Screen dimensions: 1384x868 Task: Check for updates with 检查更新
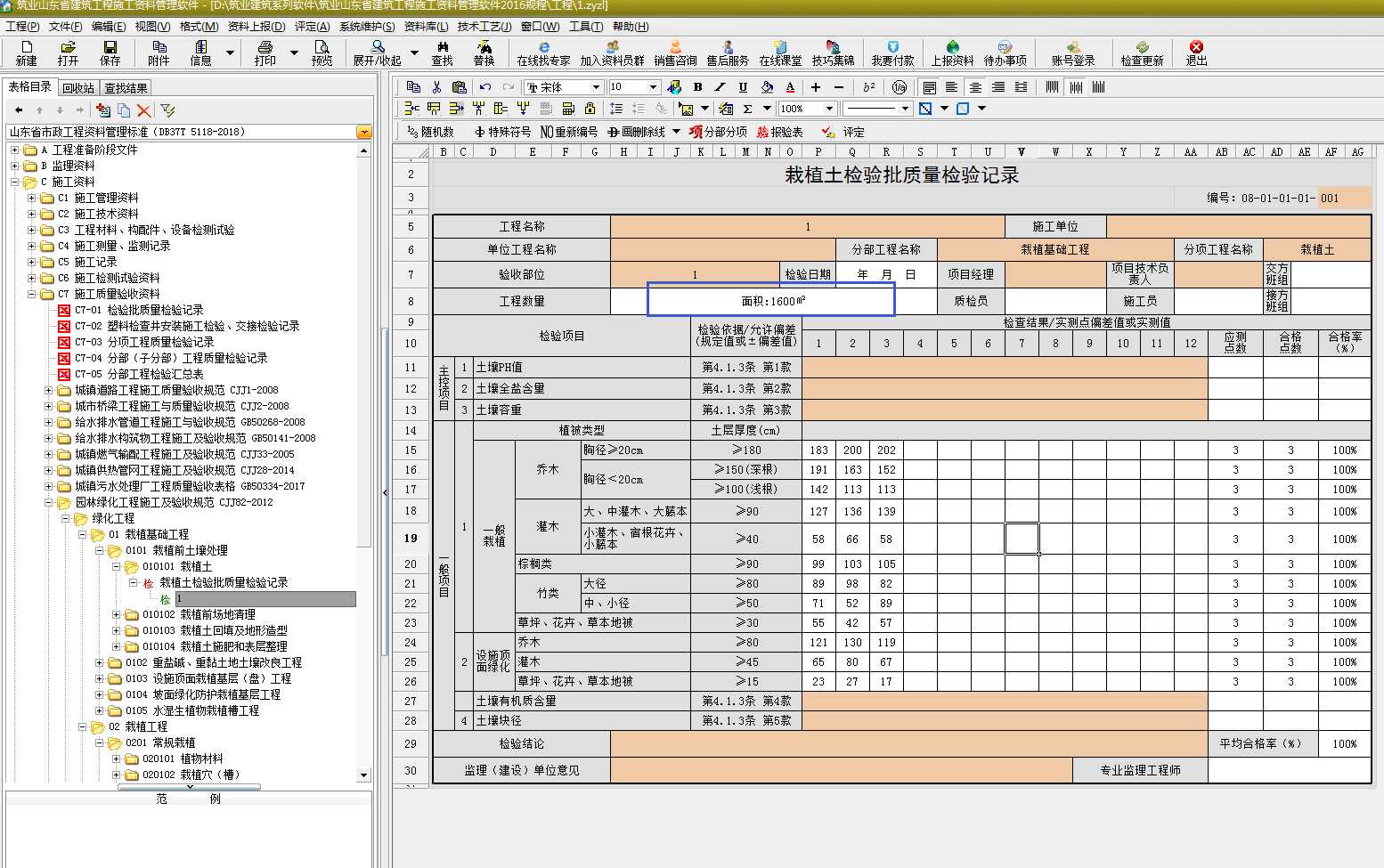[x=1142, y=53]
